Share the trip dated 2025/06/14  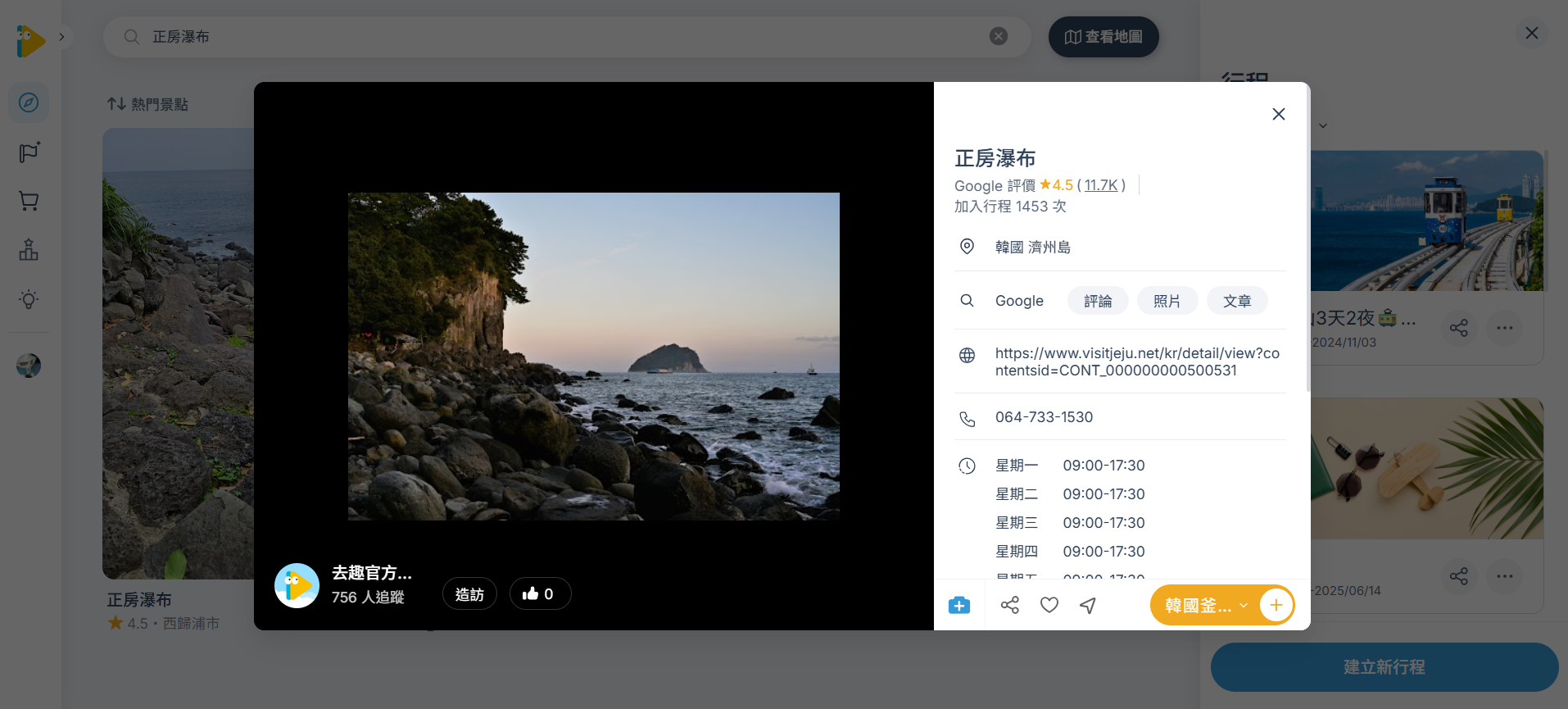coord(1459,576)
